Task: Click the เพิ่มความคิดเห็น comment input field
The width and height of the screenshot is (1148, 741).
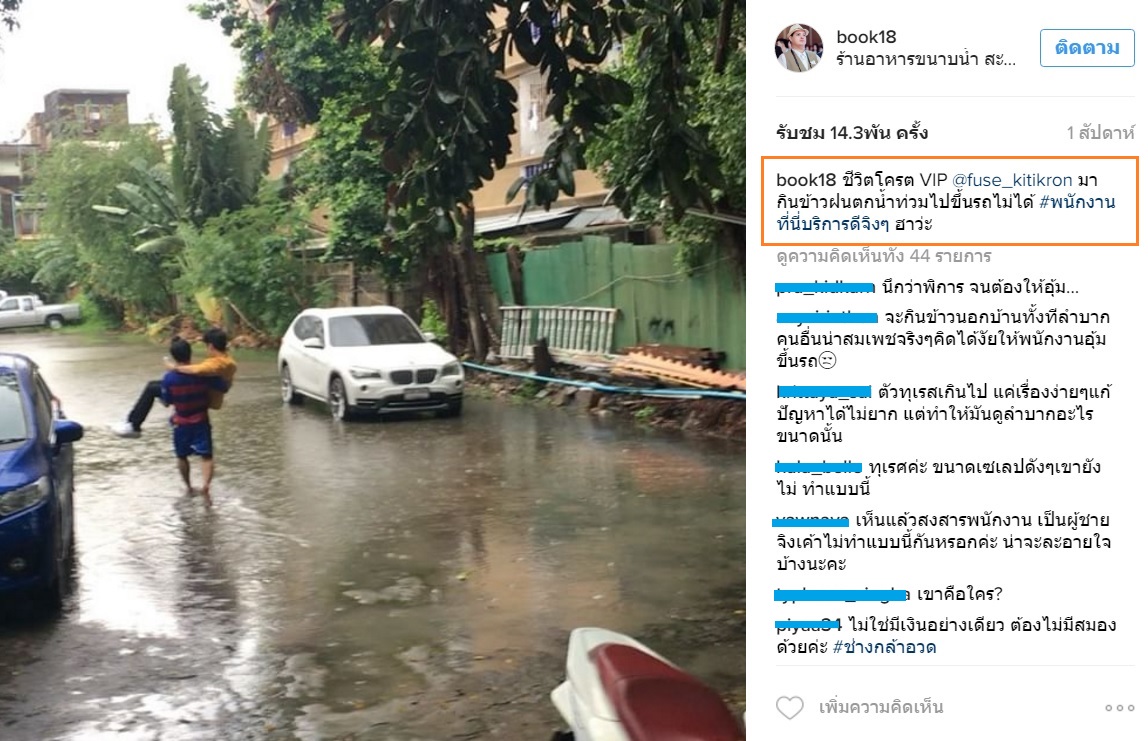Action: (881, 707)
